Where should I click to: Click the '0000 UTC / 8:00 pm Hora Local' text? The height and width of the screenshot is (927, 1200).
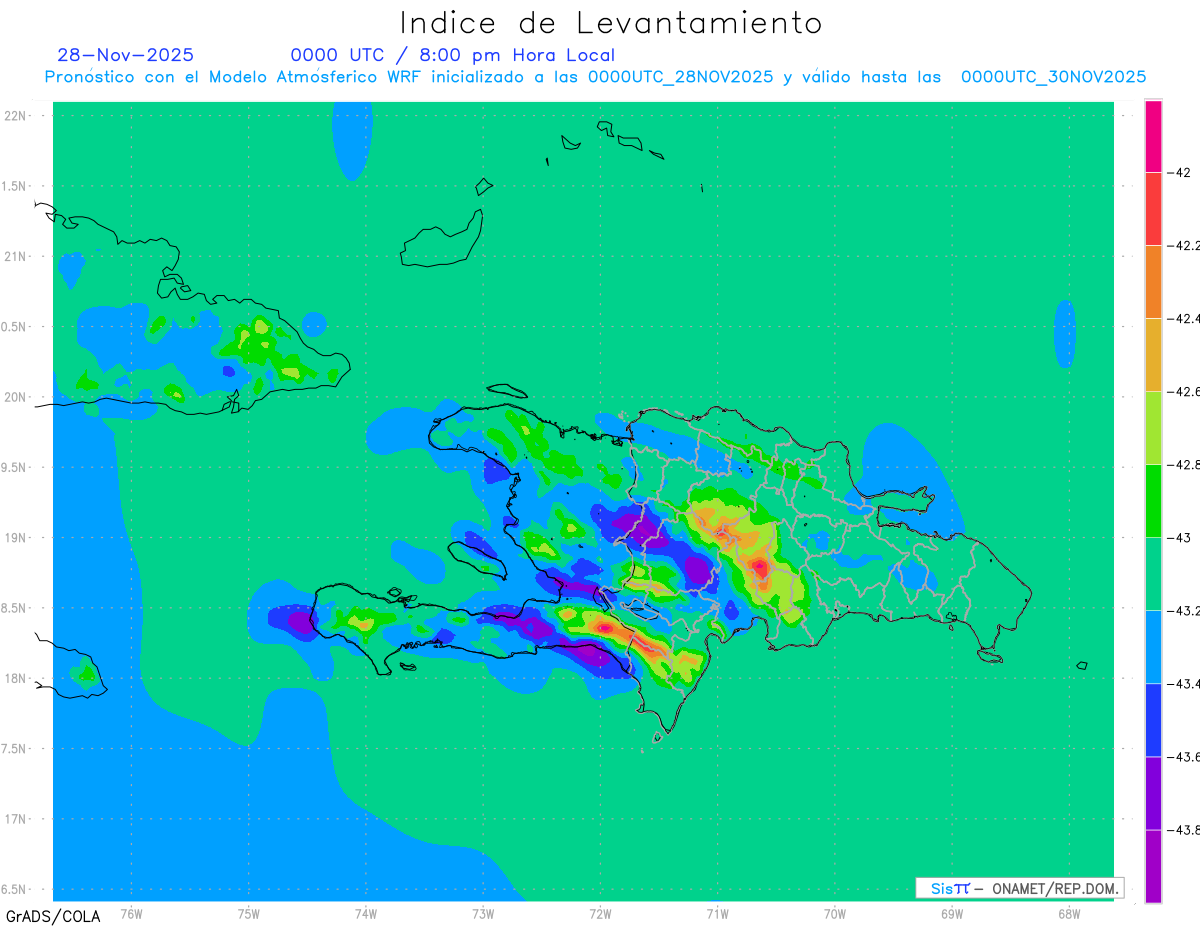pos(453,55)
